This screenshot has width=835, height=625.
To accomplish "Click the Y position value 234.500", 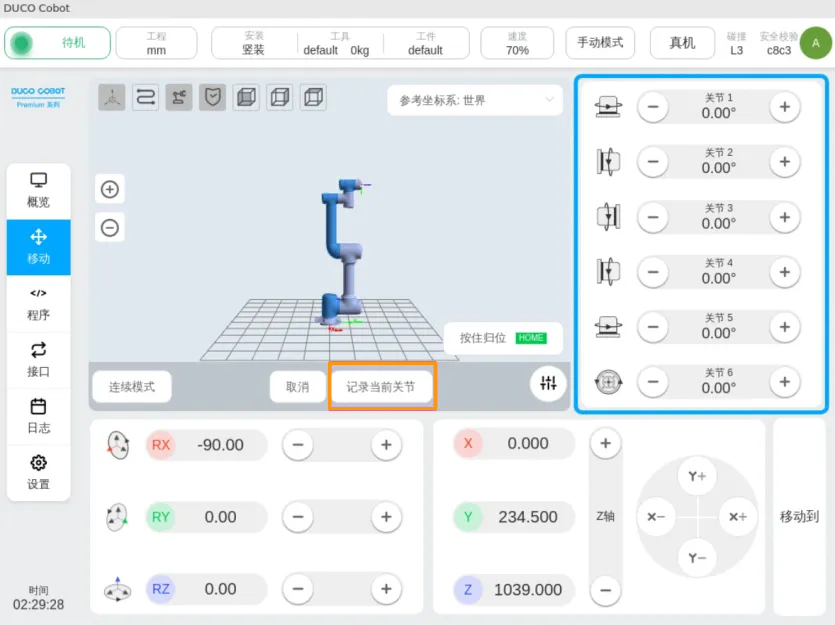I will click(x=528, y=517).
